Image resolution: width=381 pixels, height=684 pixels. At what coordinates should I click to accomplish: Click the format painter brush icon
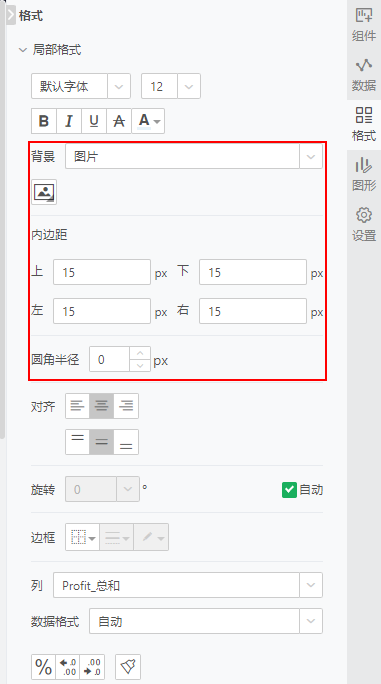tap(128, 667)
